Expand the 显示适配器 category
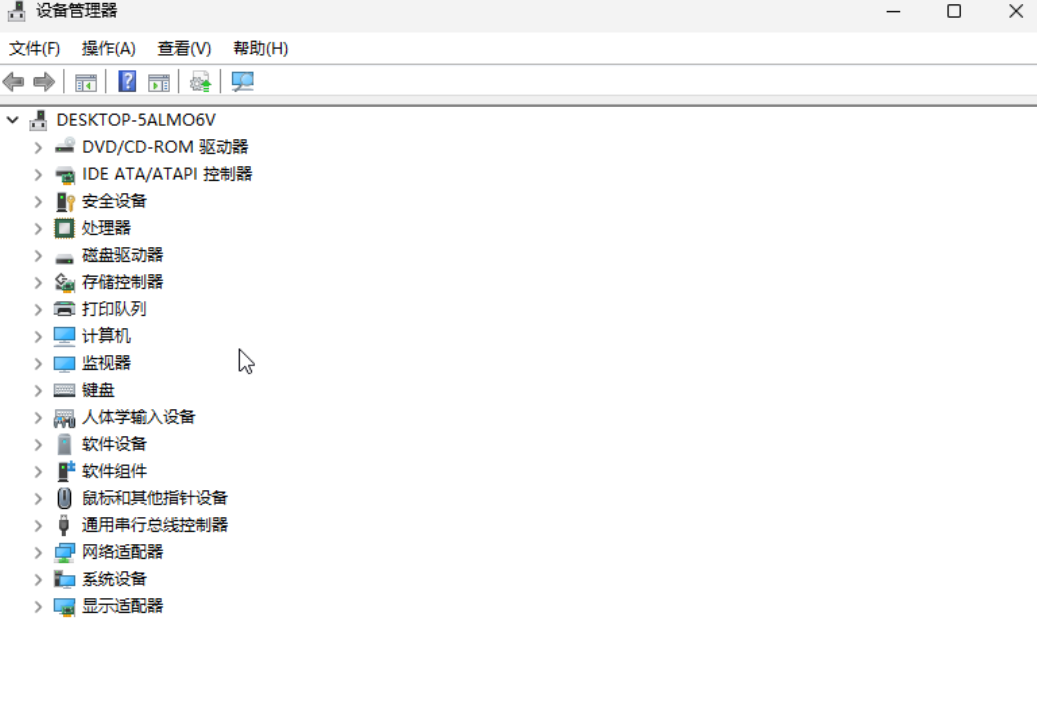 tap(38, 606)
